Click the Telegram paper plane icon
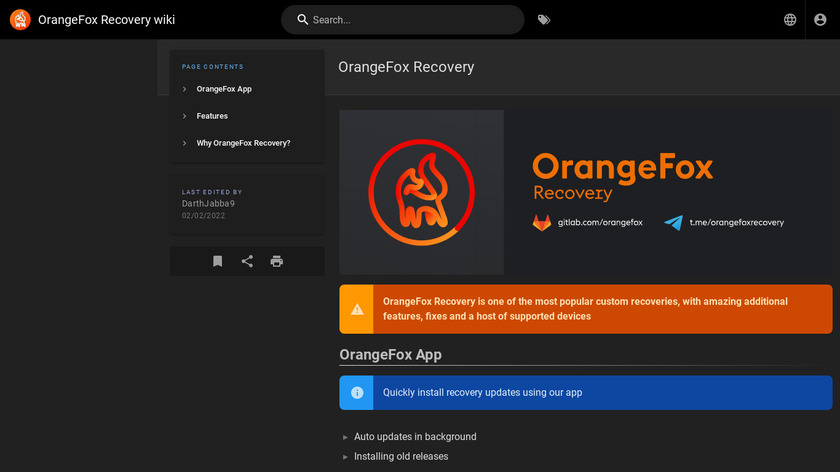The height and width of the screenshot is (472, 840). click(674, 222)
